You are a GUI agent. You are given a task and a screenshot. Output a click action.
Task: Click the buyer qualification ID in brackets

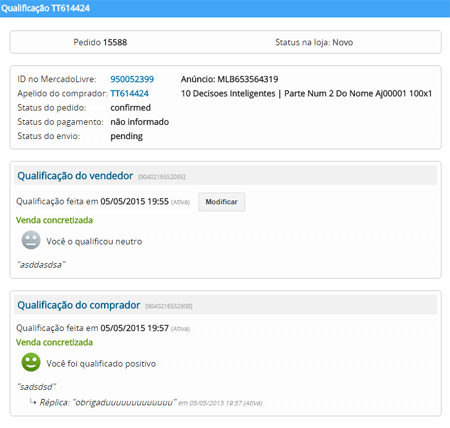[169, 306]
